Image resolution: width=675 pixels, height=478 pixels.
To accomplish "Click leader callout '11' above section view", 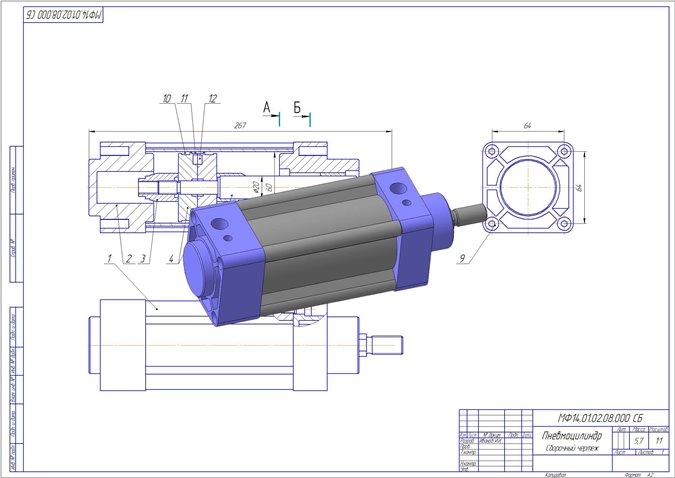I will click(x=184, y=99).
